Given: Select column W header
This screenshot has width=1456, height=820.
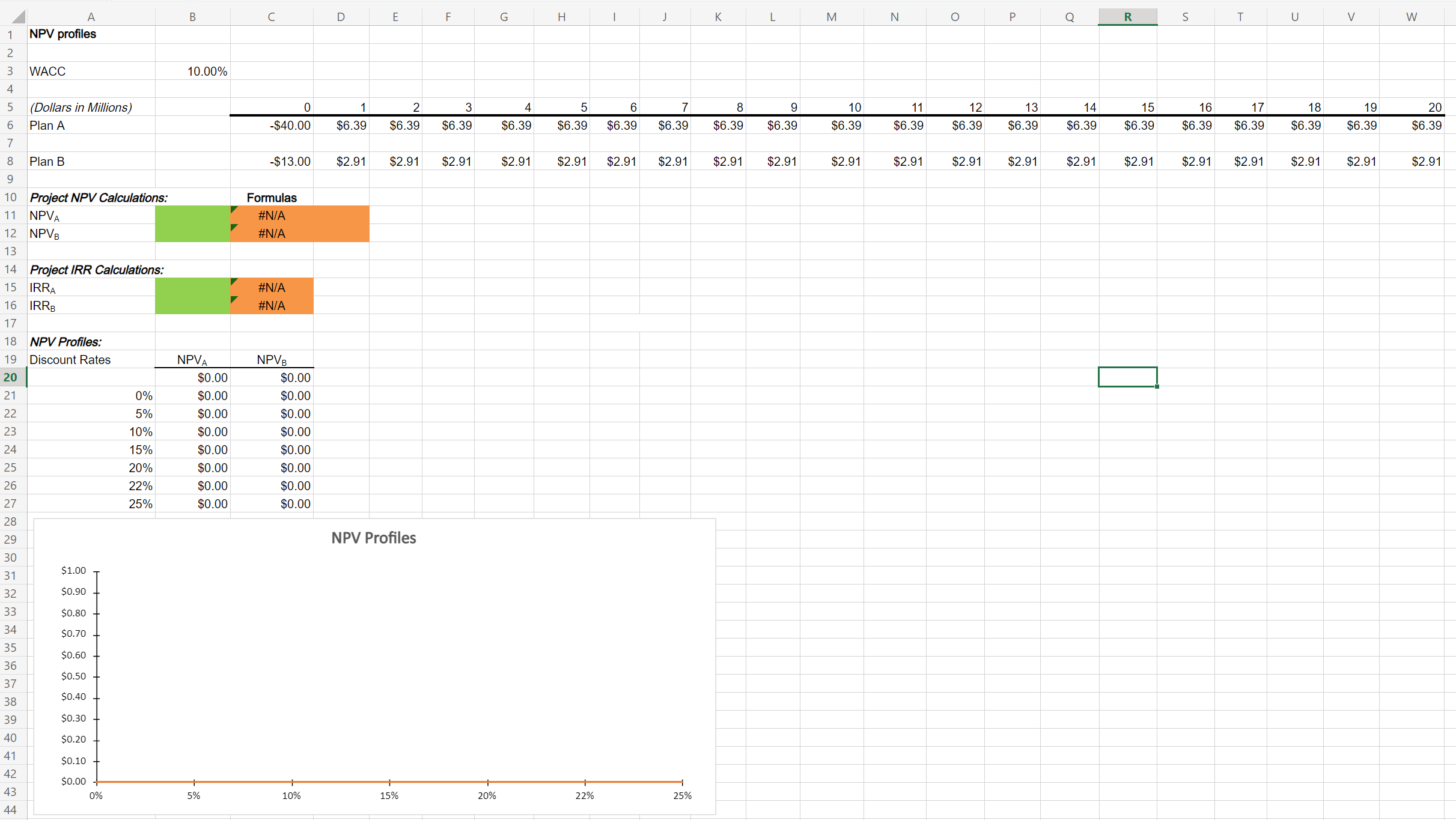Looking at the screenshot, I should click(x=1411, y=16).
